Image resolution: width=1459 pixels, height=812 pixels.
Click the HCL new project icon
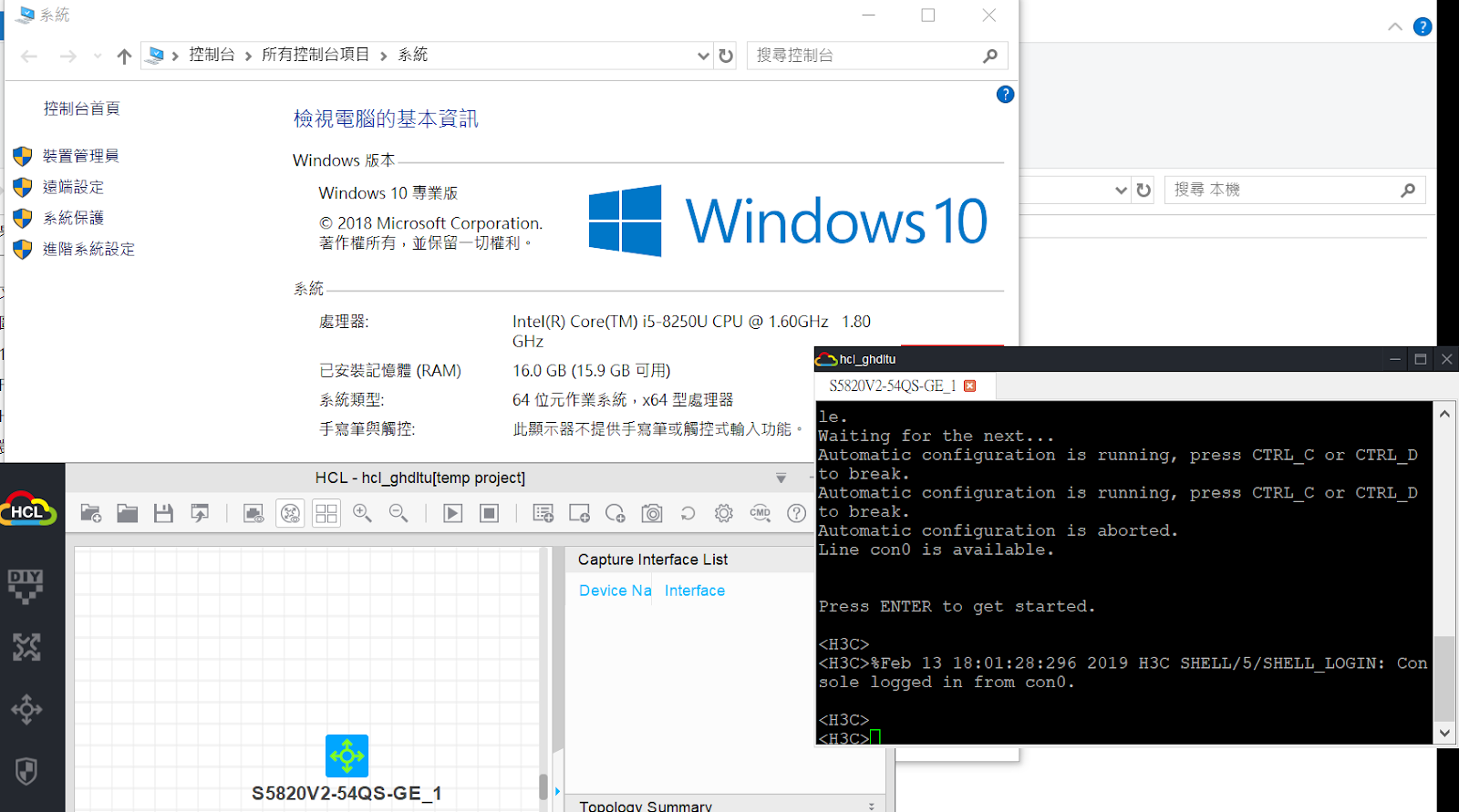90,513
